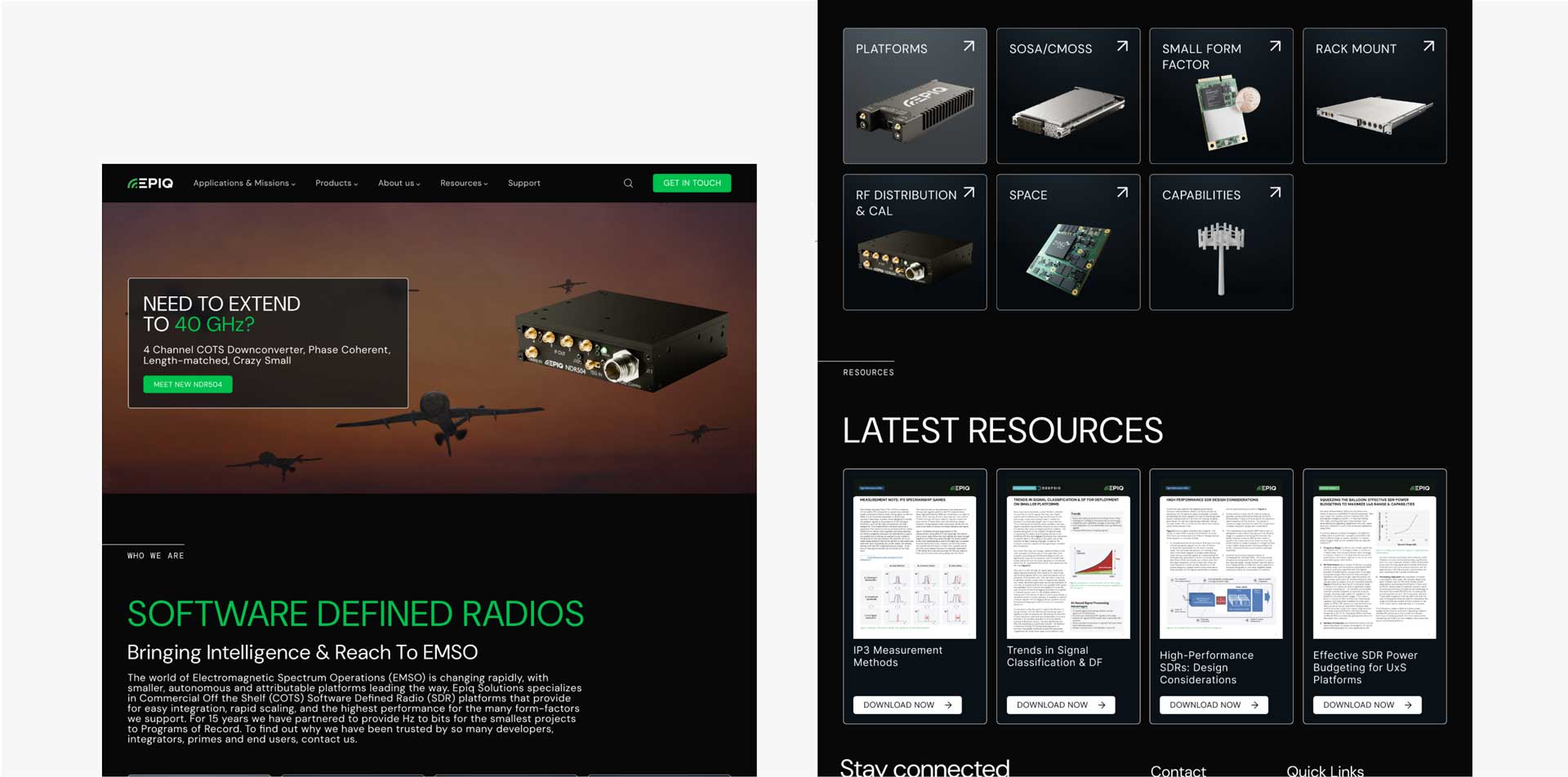Click the 'NEED TO EXTEND TO 40 GHz?' headline

coord(221,314)
